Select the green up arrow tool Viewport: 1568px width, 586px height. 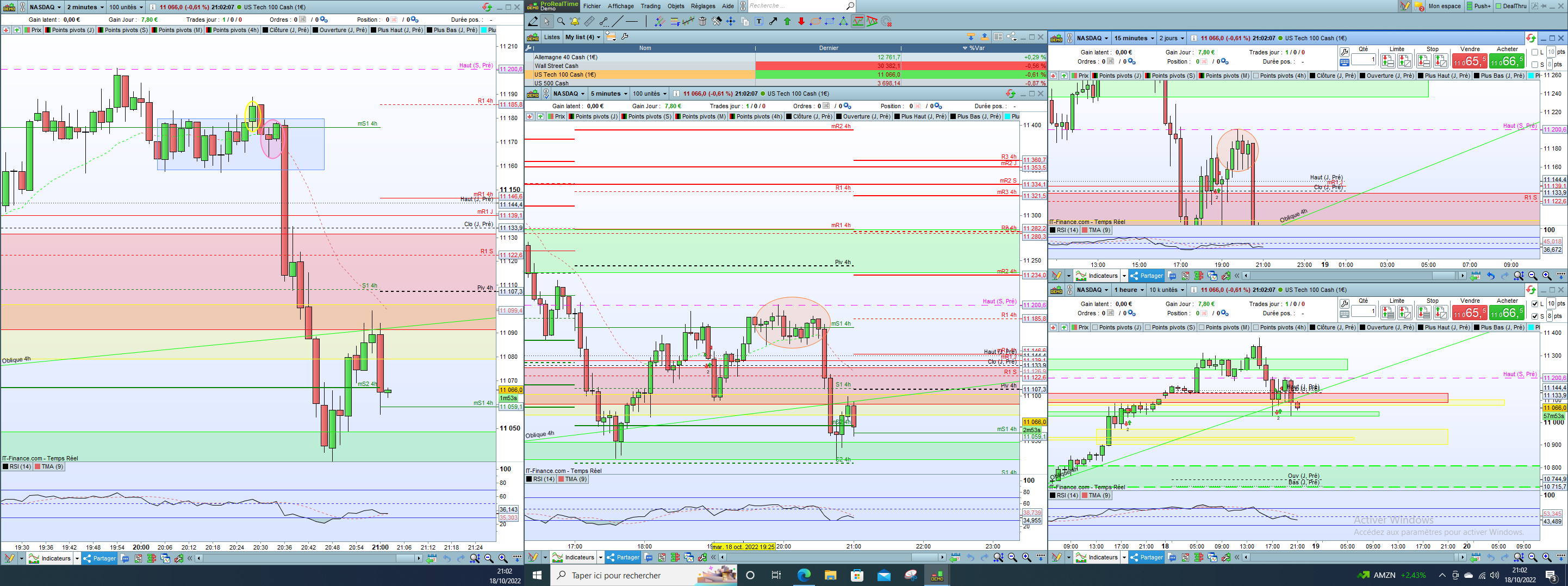[787, 21]
